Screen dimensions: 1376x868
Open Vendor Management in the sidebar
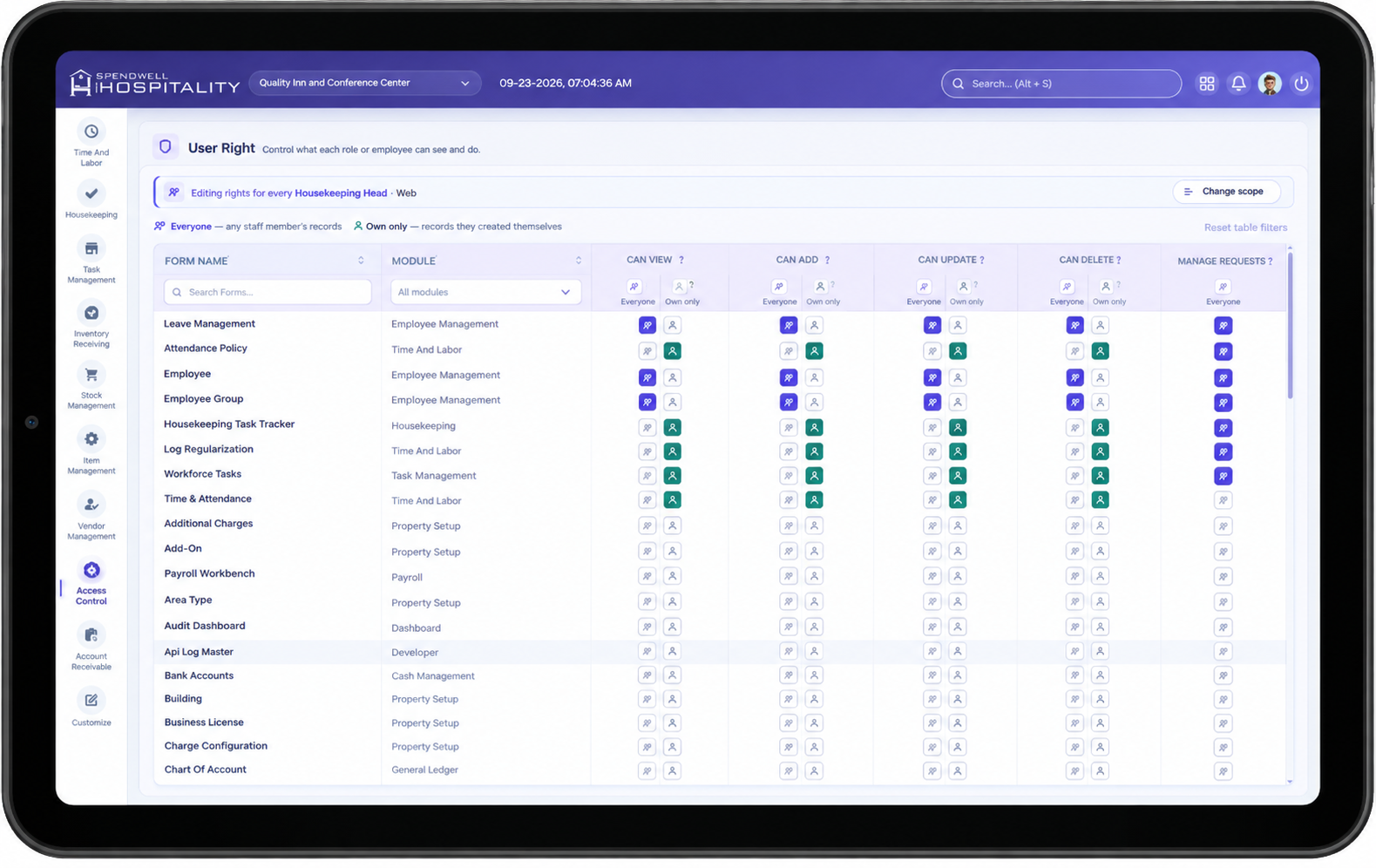(x=92, y=517)
